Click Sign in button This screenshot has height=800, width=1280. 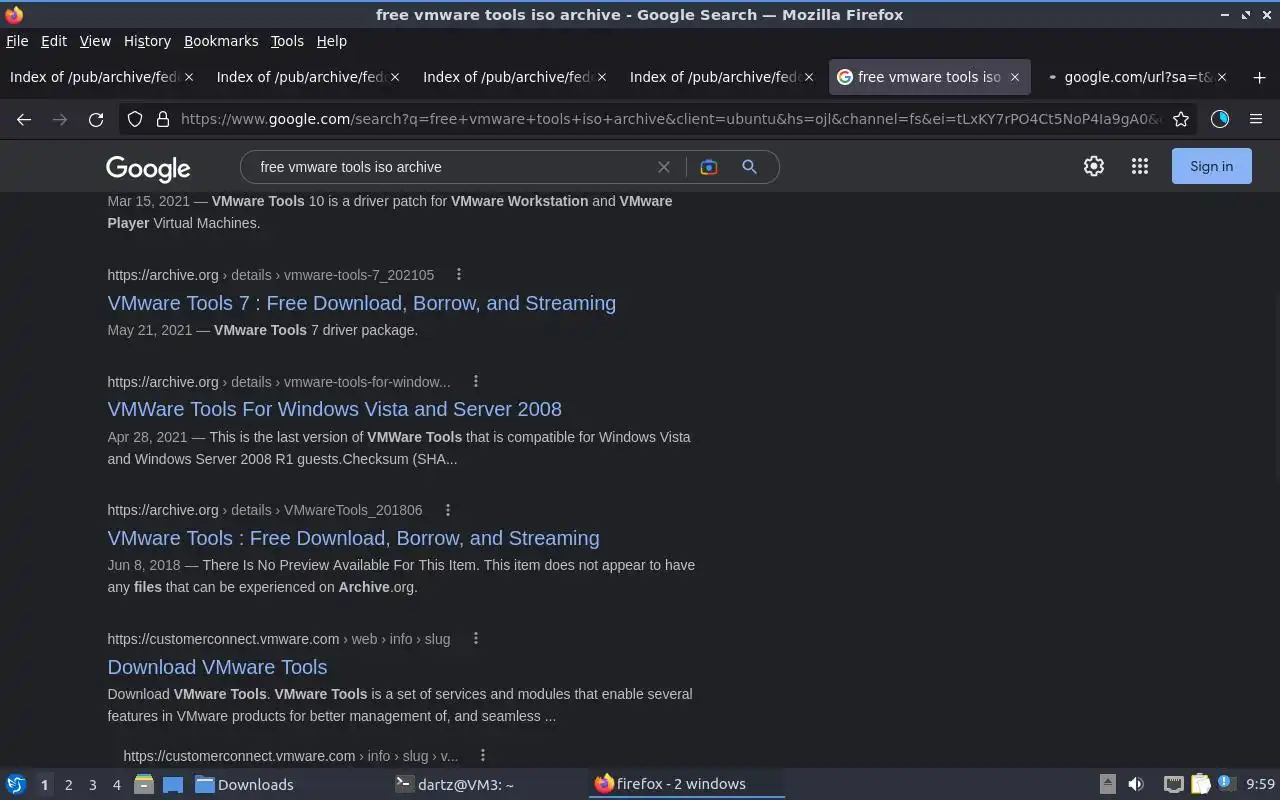tap(1211, 167)
